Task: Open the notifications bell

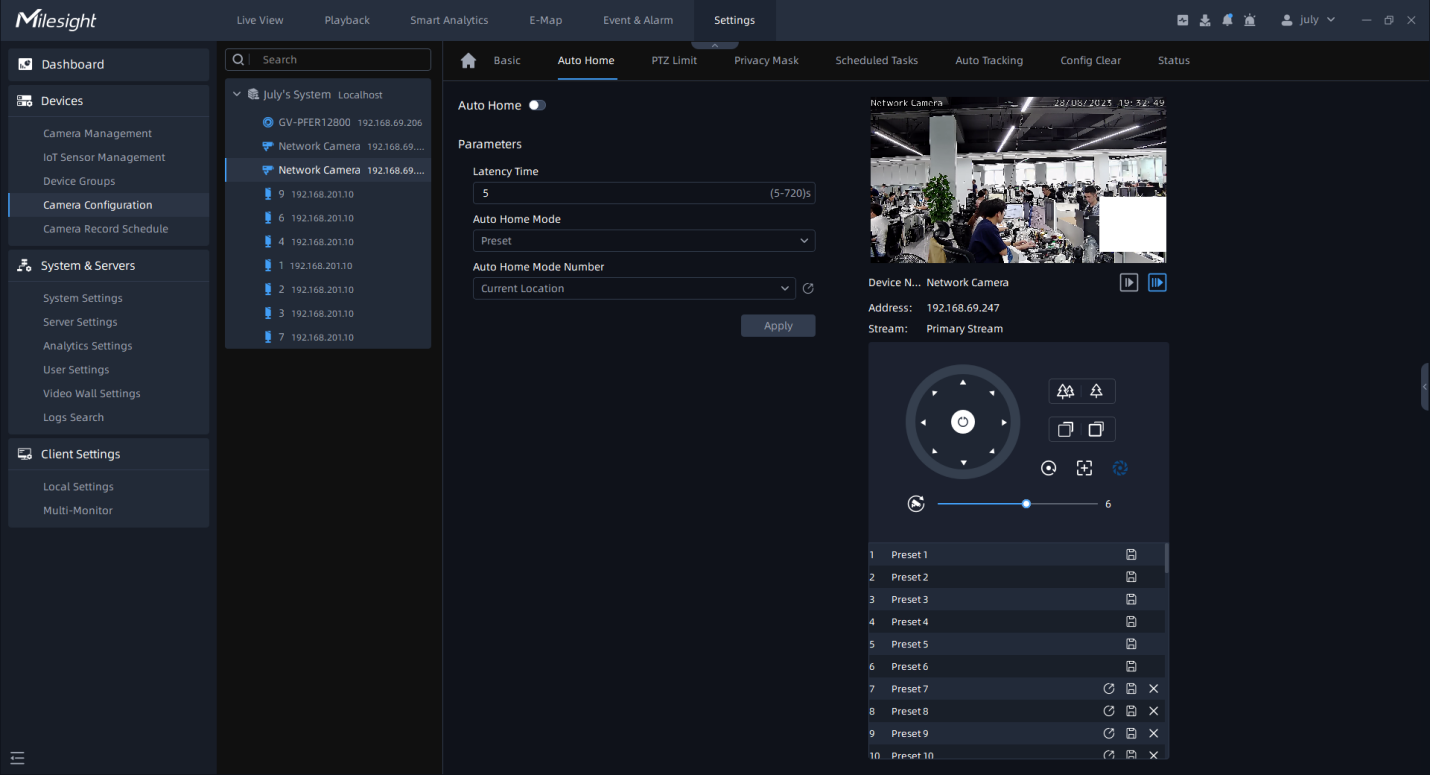Action: click(x=1227, y=20)
